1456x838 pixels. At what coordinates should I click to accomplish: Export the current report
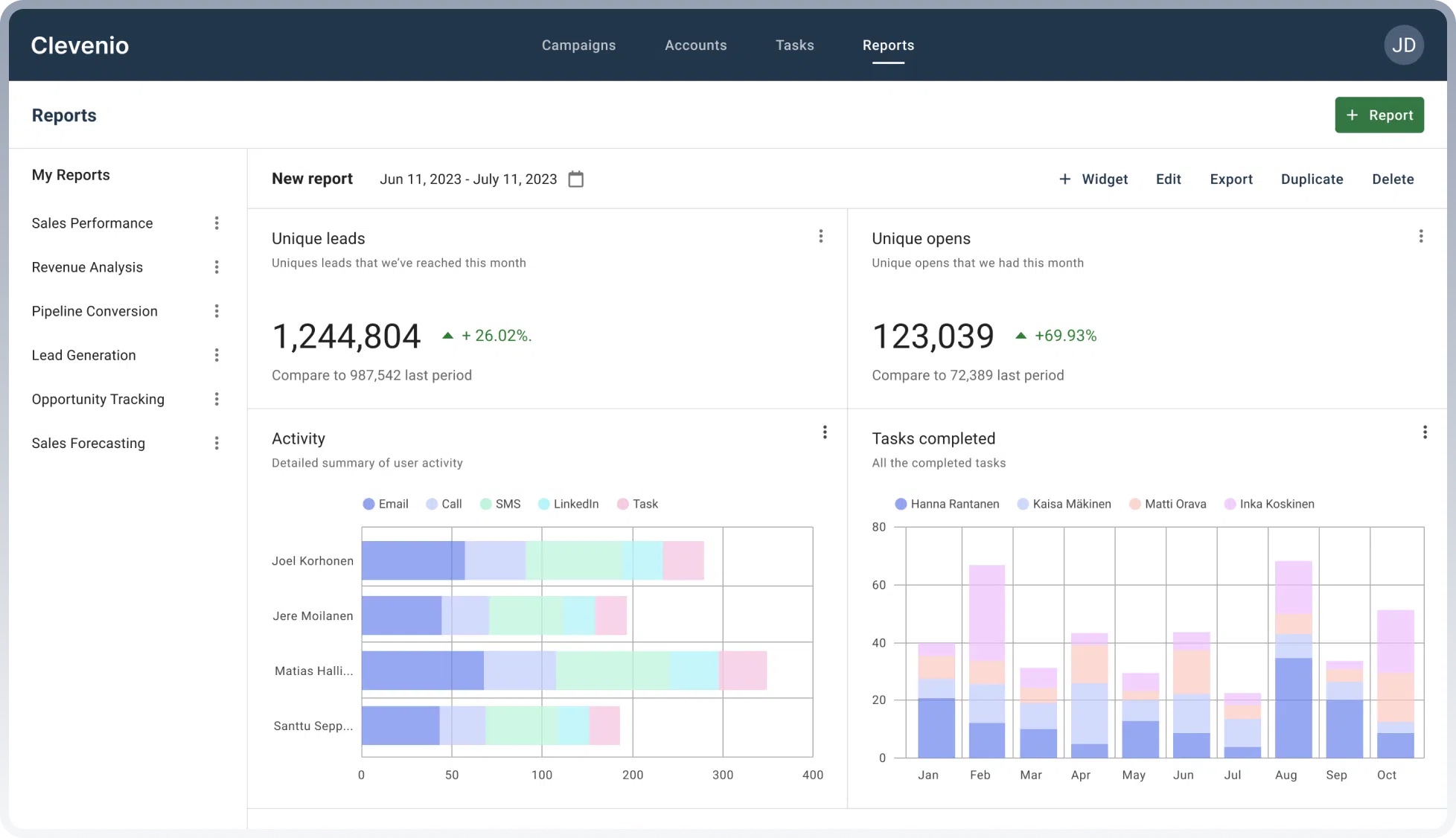[x=1231, y=179]
